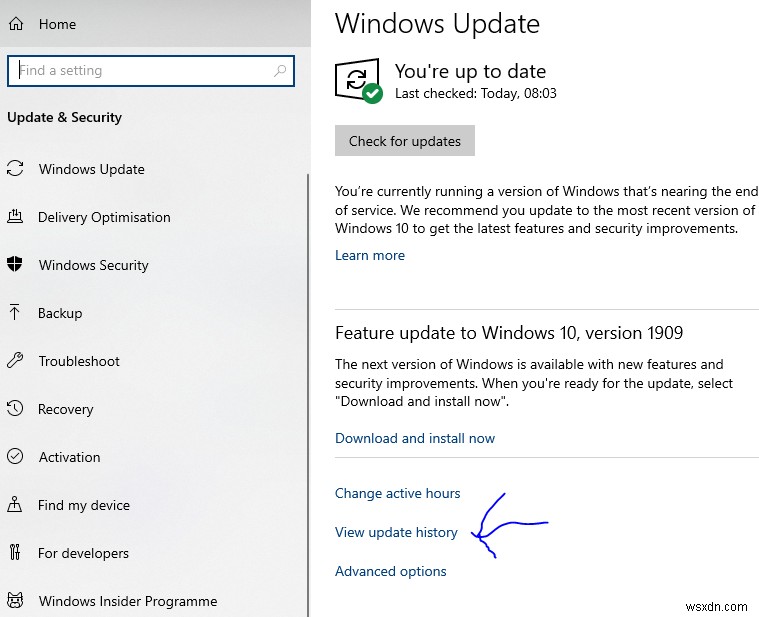This screenshot has height=617, width=759.
Task: Click Feature update version 1909 heading
Action: click(x=509, y=333)
